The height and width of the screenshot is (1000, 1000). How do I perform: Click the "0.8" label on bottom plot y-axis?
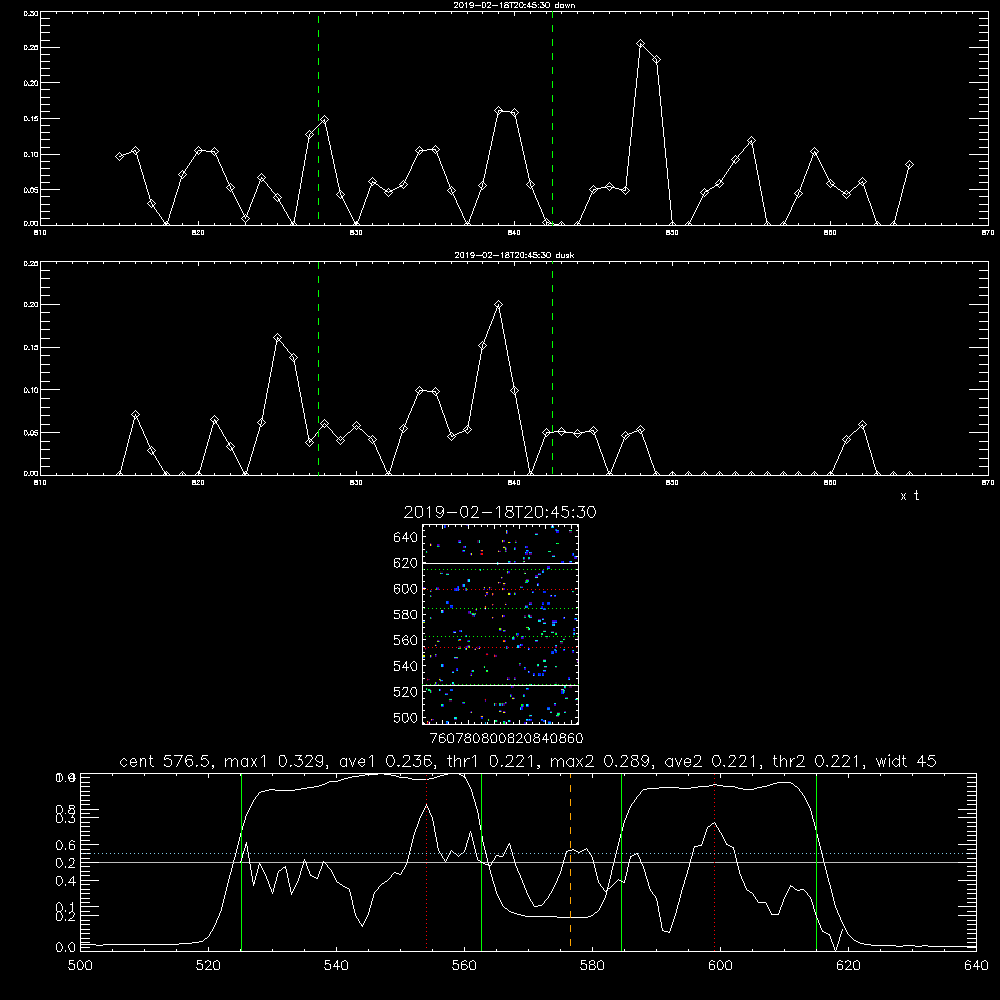pos(65,810)
